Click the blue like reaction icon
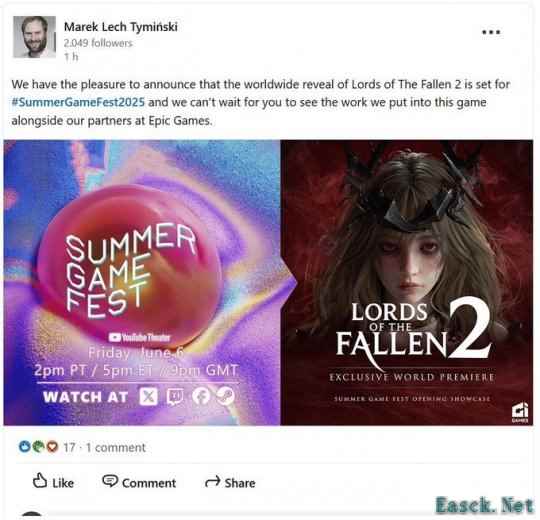 click(x=25, y=447)
